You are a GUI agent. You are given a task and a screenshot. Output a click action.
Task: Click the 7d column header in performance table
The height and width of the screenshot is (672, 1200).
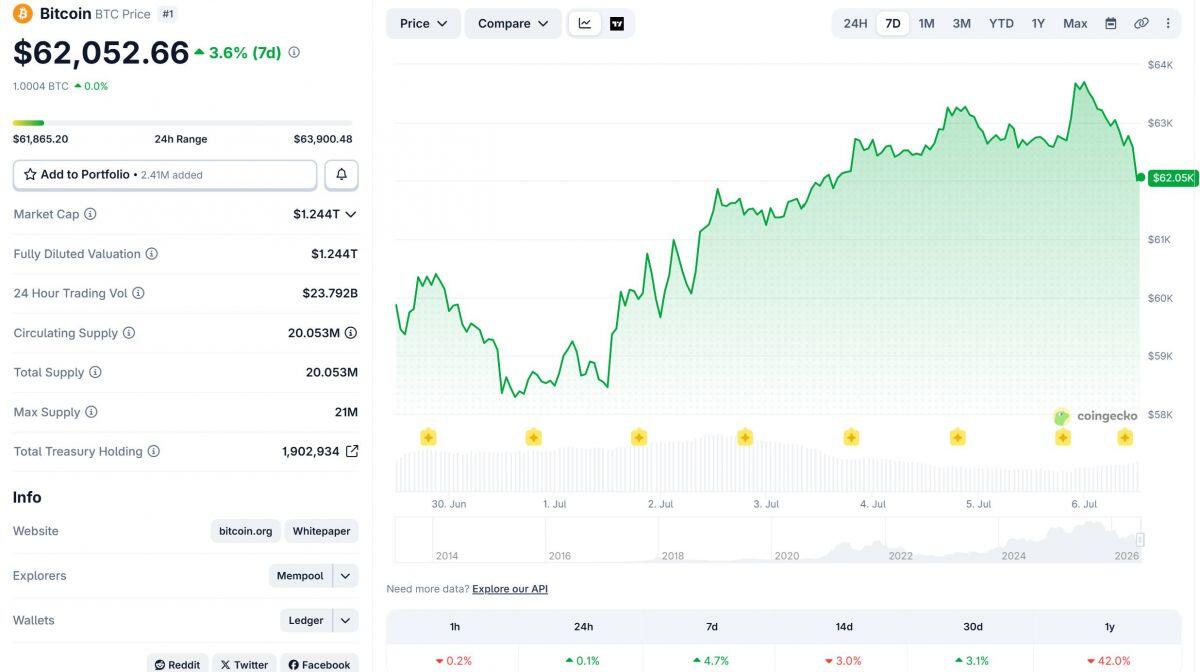(712, 627)
